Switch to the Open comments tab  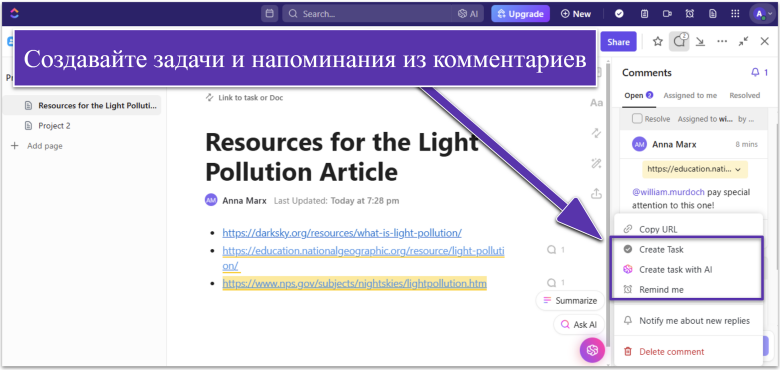click(639, 95)
